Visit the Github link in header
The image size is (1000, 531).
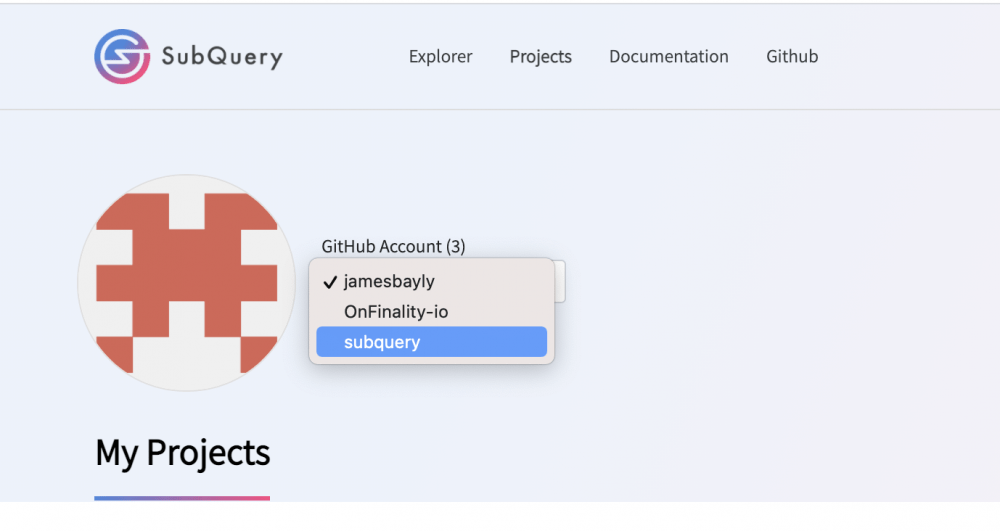(792, 57)
